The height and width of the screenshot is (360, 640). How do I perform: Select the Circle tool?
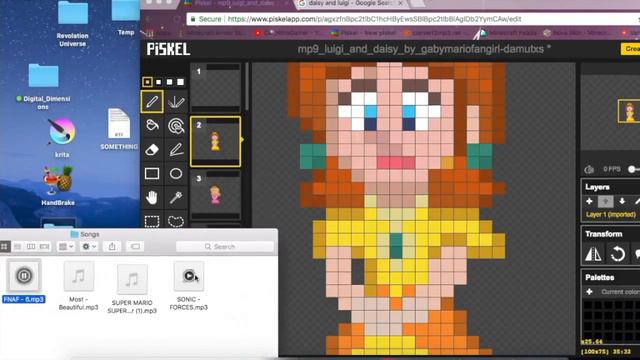[176, 173]
